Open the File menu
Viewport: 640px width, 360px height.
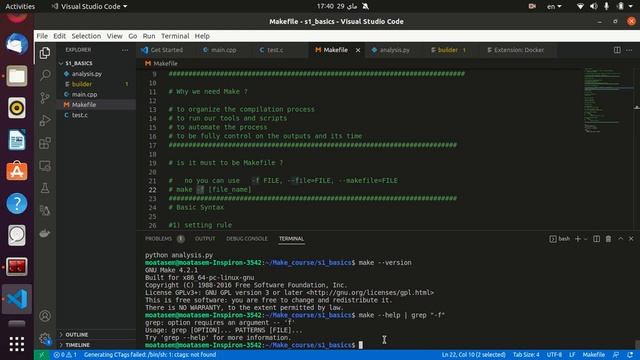(x=42, y=36)
